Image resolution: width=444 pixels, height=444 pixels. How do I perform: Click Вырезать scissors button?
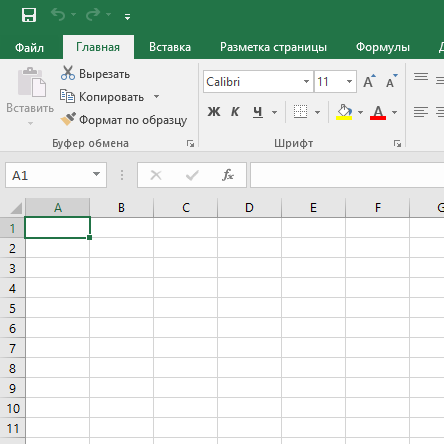pyautogui.click(x=95, y=73)
